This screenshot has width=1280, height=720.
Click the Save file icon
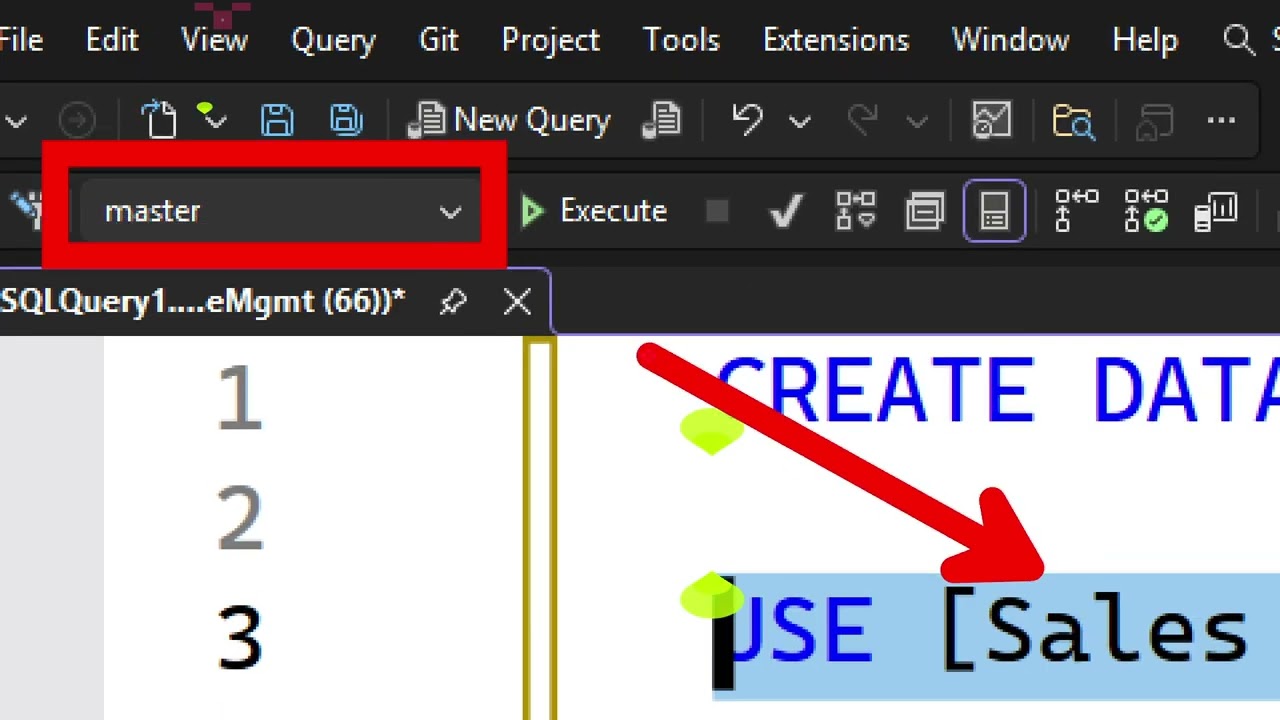277,120
